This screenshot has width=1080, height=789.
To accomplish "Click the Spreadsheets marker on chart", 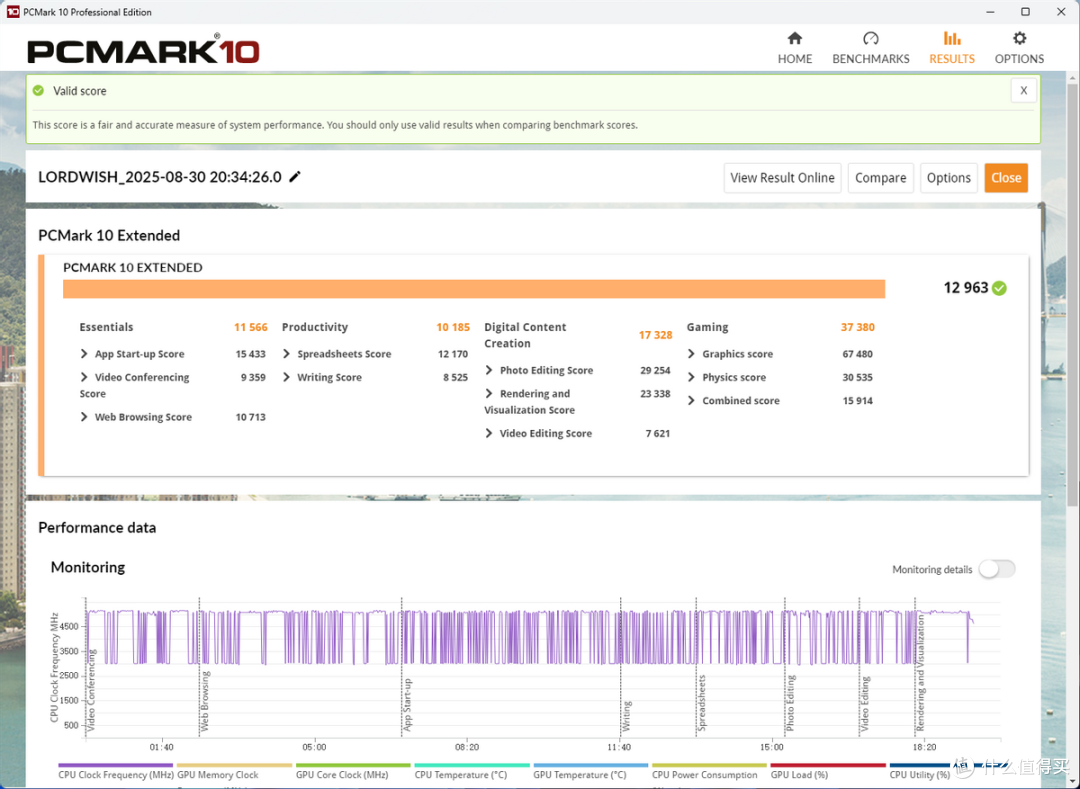I will (702, 703).
